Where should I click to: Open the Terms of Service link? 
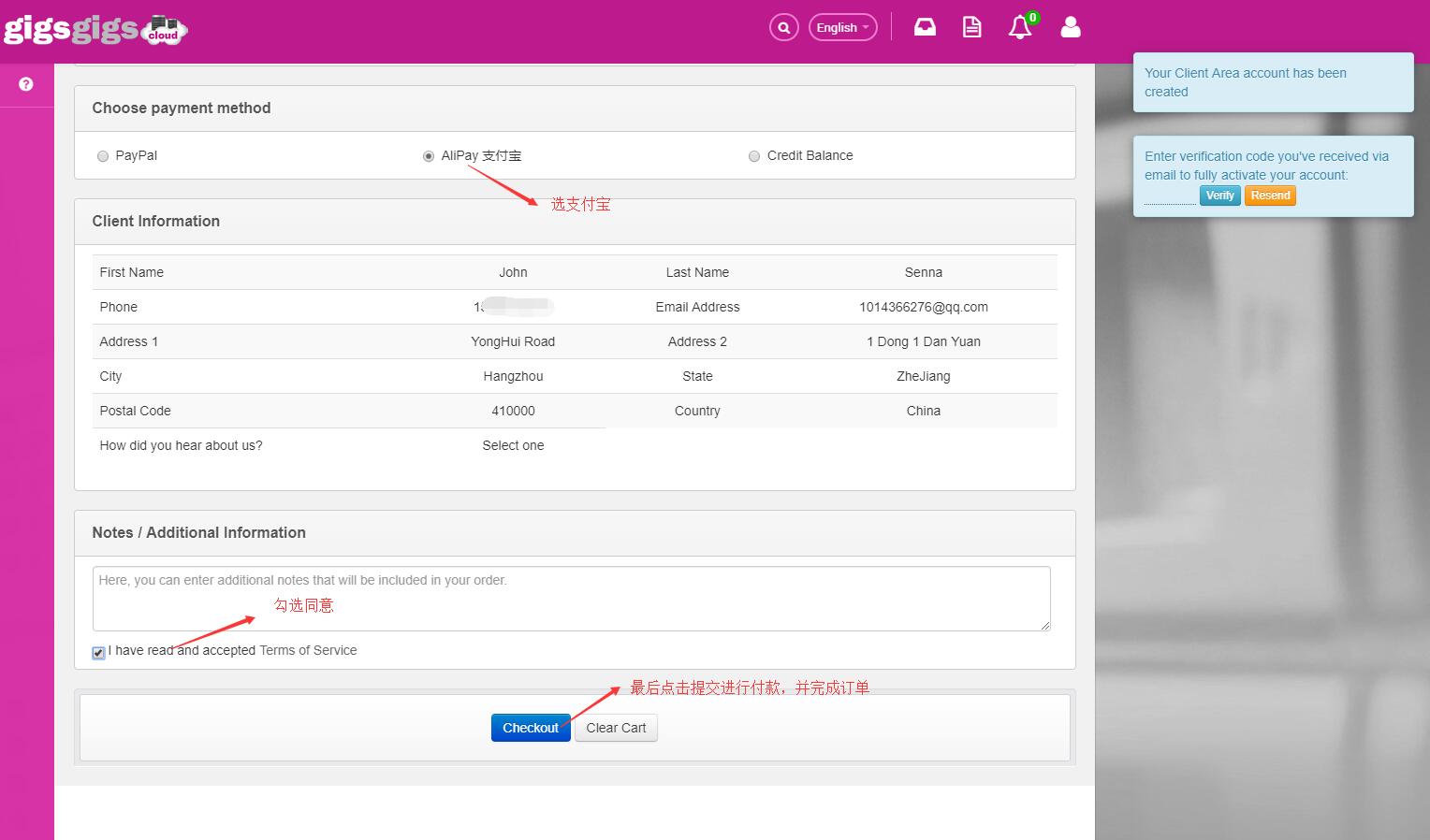tap(308, 650)
